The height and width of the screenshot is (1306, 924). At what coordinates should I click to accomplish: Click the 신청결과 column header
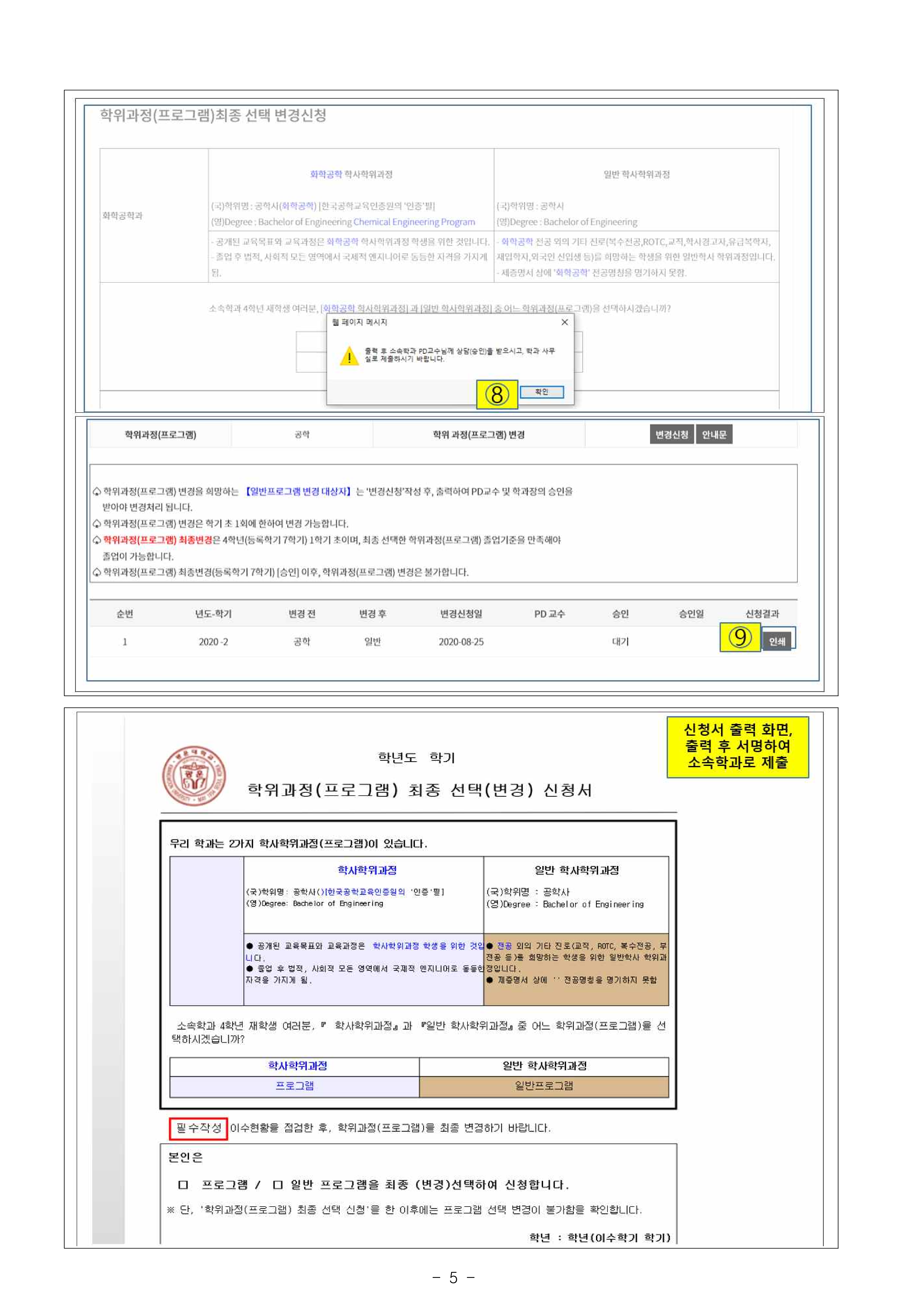762,614
